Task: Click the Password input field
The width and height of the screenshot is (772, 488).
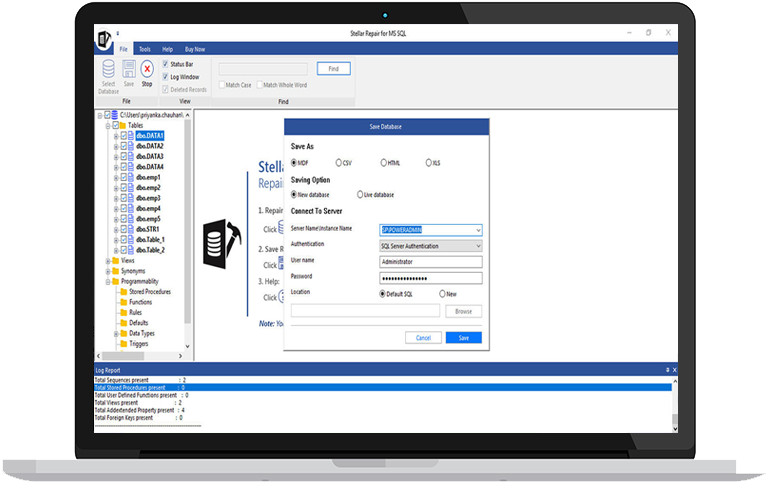Action: click(x=431, y=278)
